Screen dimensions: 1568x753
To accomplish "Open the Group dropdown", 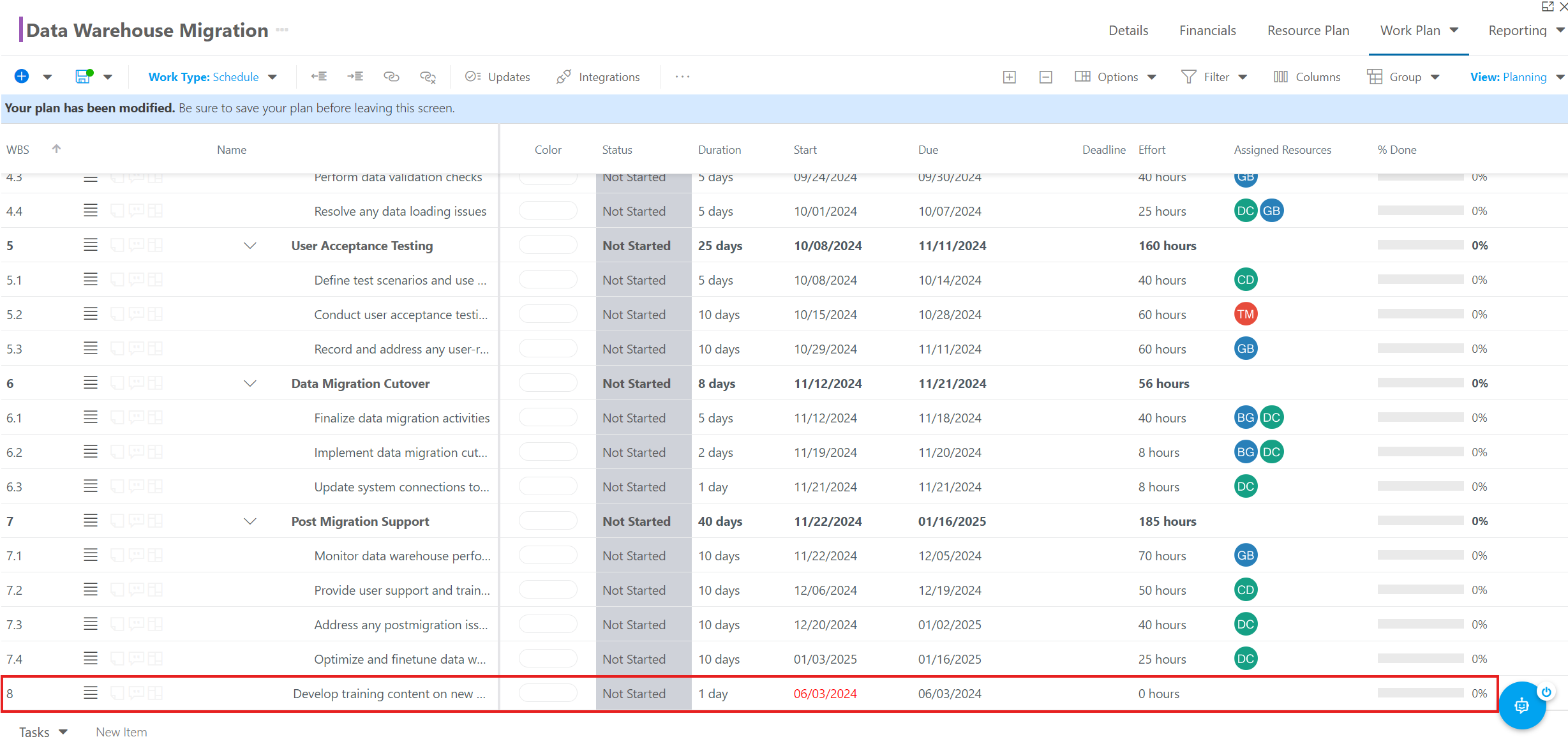I will coord(1403,77).
